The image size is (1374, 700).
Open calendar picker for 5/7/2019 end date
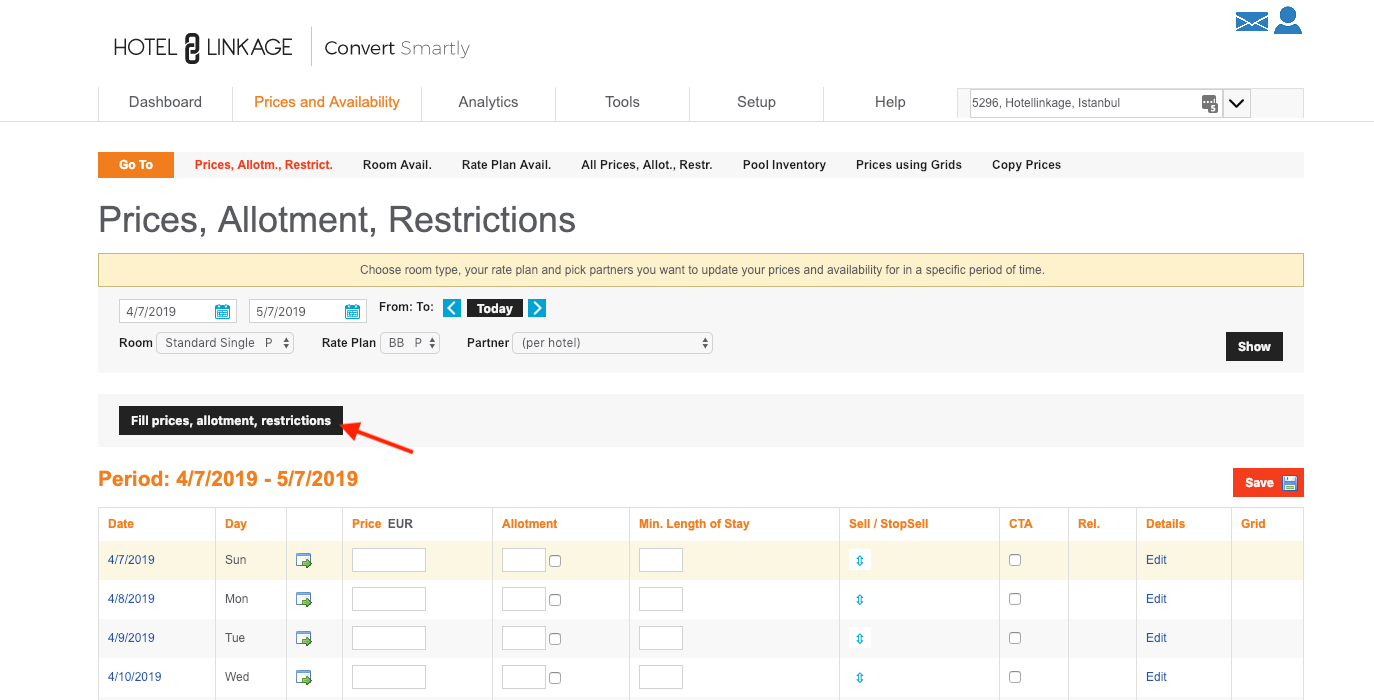pyautogui.click(x=352, y=312)
